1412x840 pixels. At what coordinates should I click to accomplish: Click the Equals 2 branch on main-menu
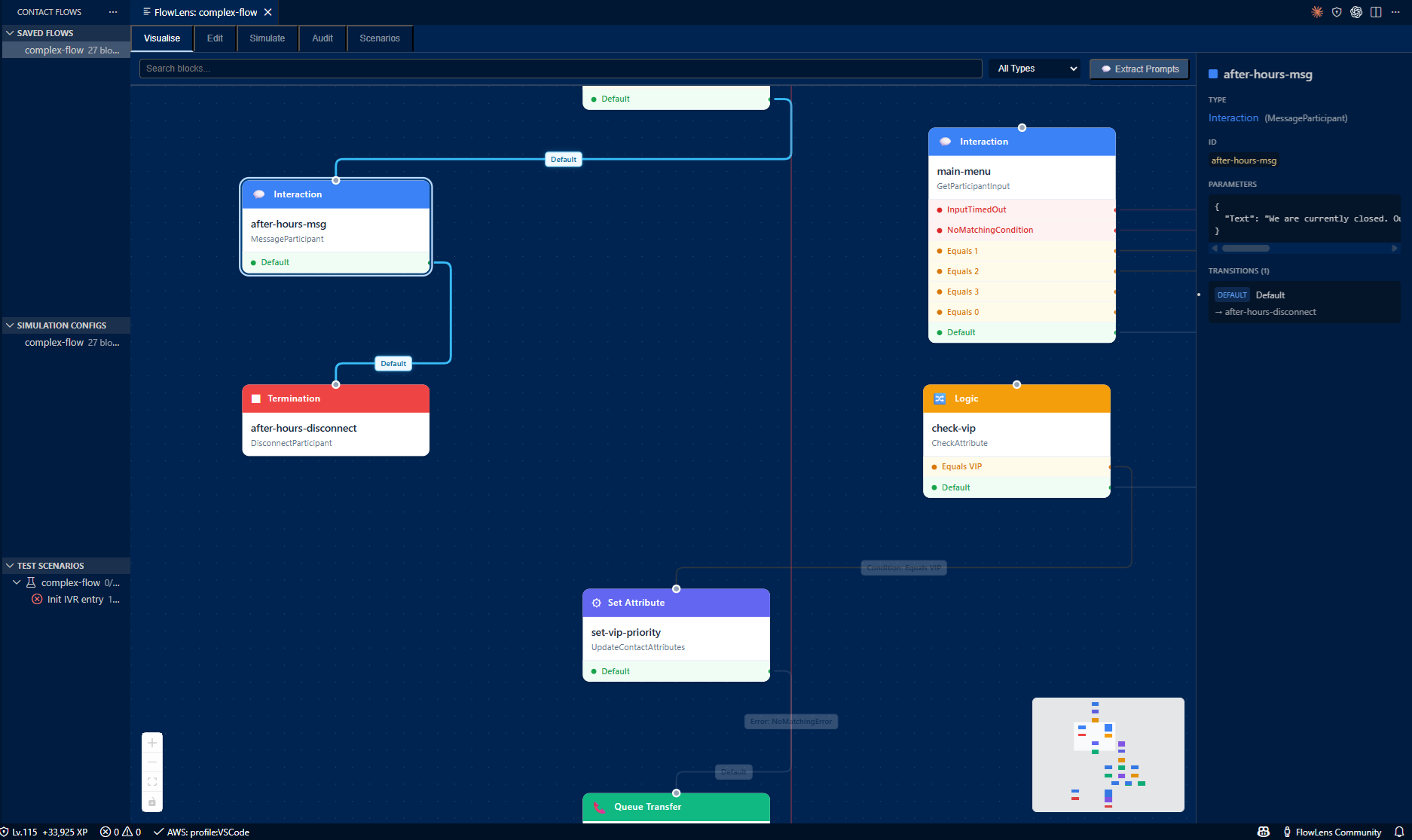click(1022, 271)
